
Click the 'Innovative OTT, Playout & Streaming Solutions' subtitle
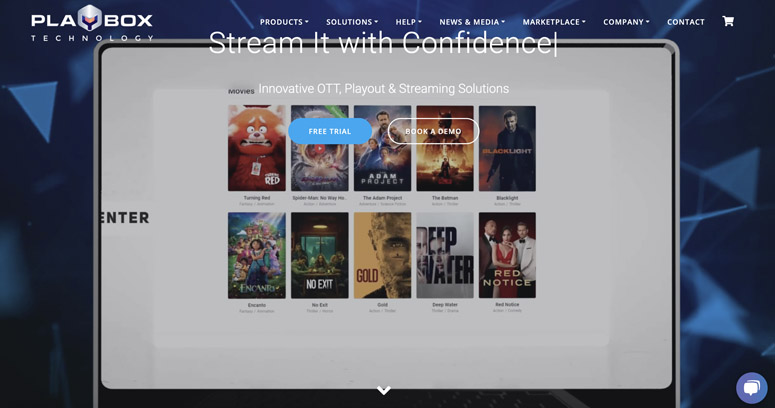[x=384, y=89]
